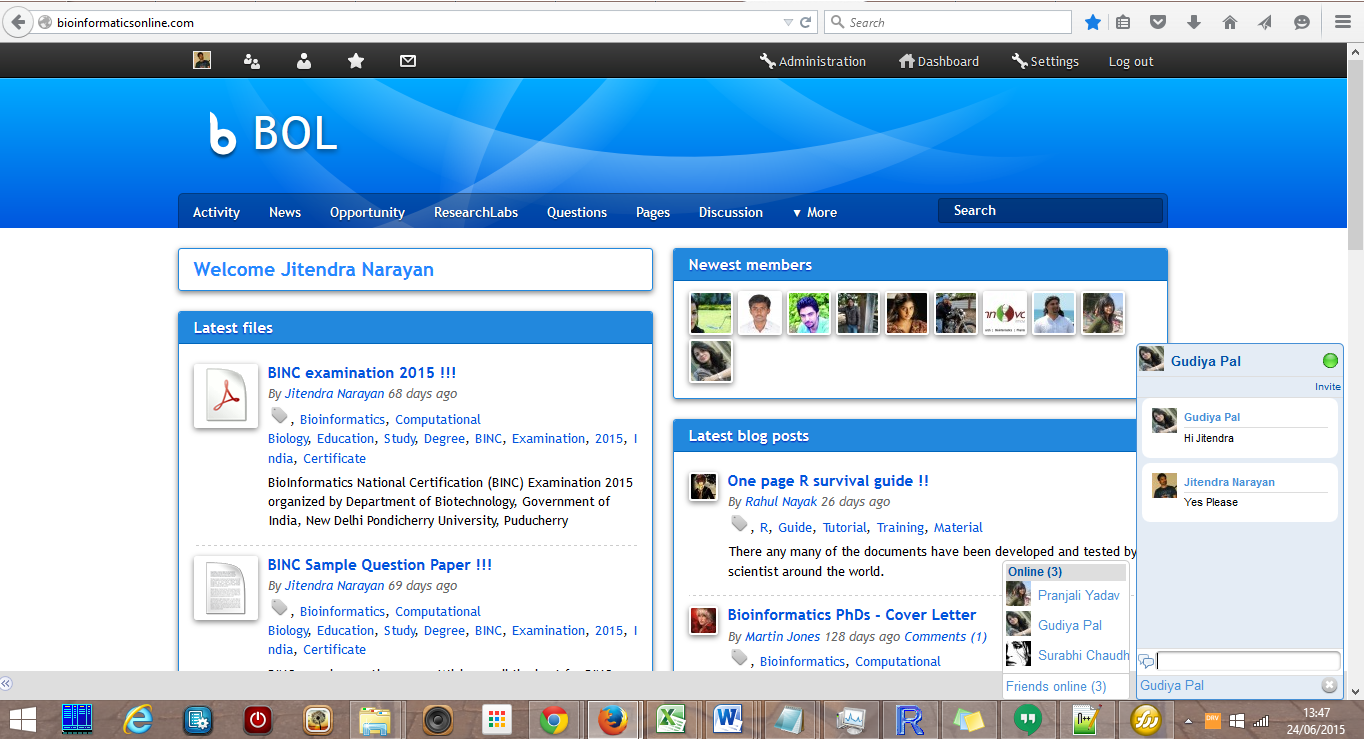Screen dimensions: 1366x739
Task: Open Rahul Nayak's author profile link
Action: click(x=781, y=502)
